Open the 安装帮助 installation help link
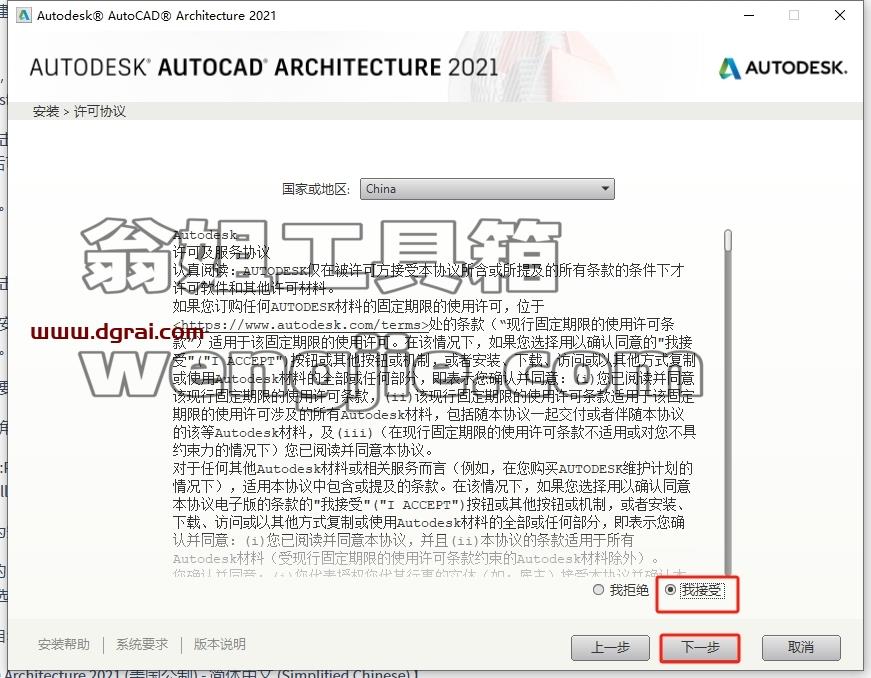The width and height of the screenshot is (871, 678). pos(64,644)
